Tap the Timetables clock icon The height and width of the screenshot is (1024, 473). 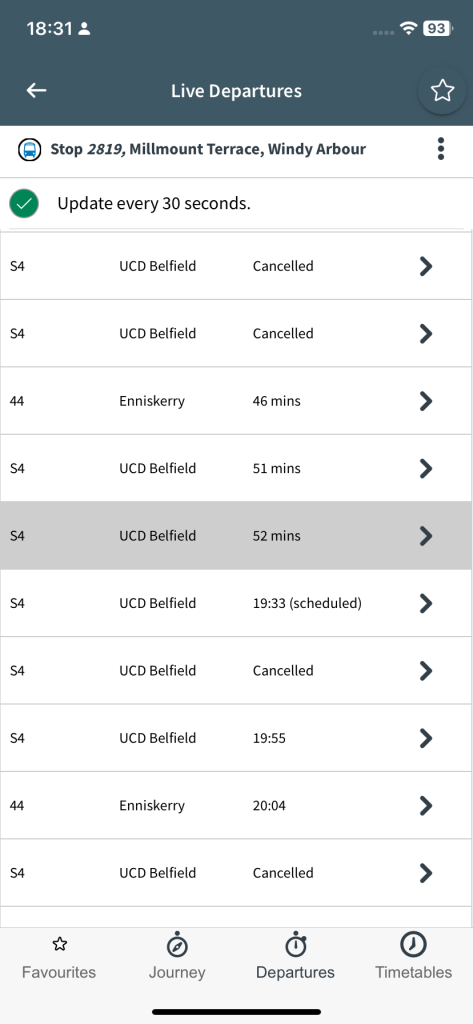413,944
